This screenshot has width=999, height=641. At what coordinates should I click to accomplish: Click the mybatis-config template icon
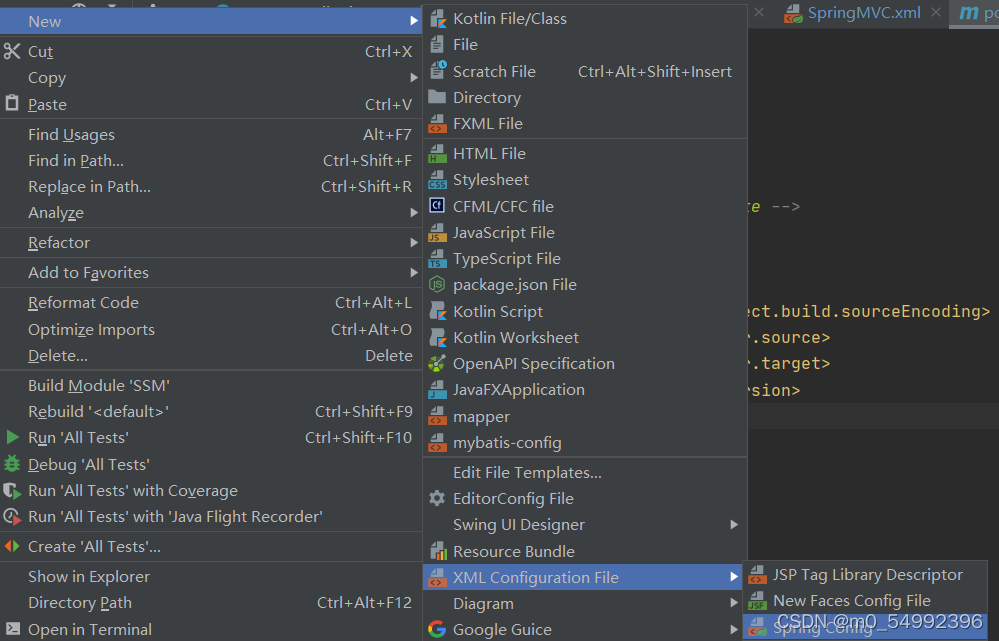click(x=437, y=442)
